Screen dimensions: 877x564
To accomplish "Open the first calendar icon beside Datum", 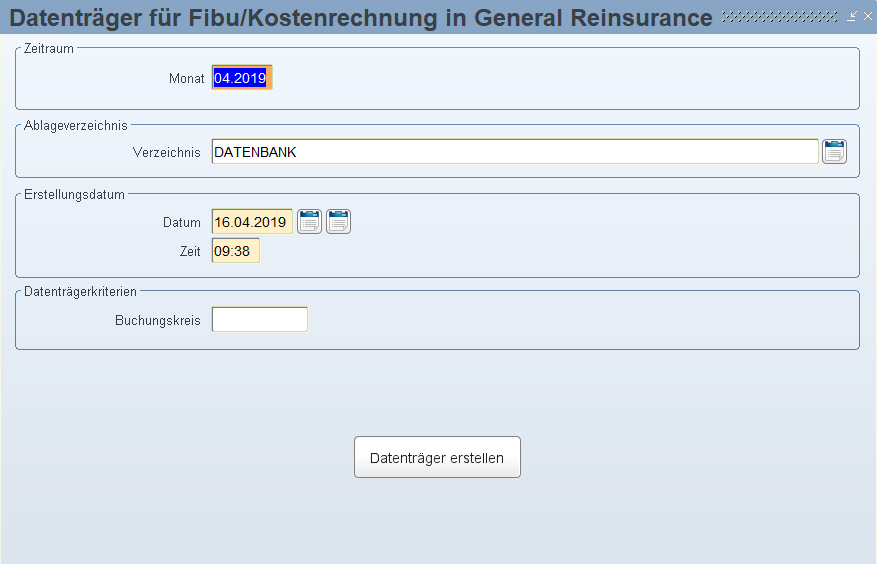I will coord(309,222).
